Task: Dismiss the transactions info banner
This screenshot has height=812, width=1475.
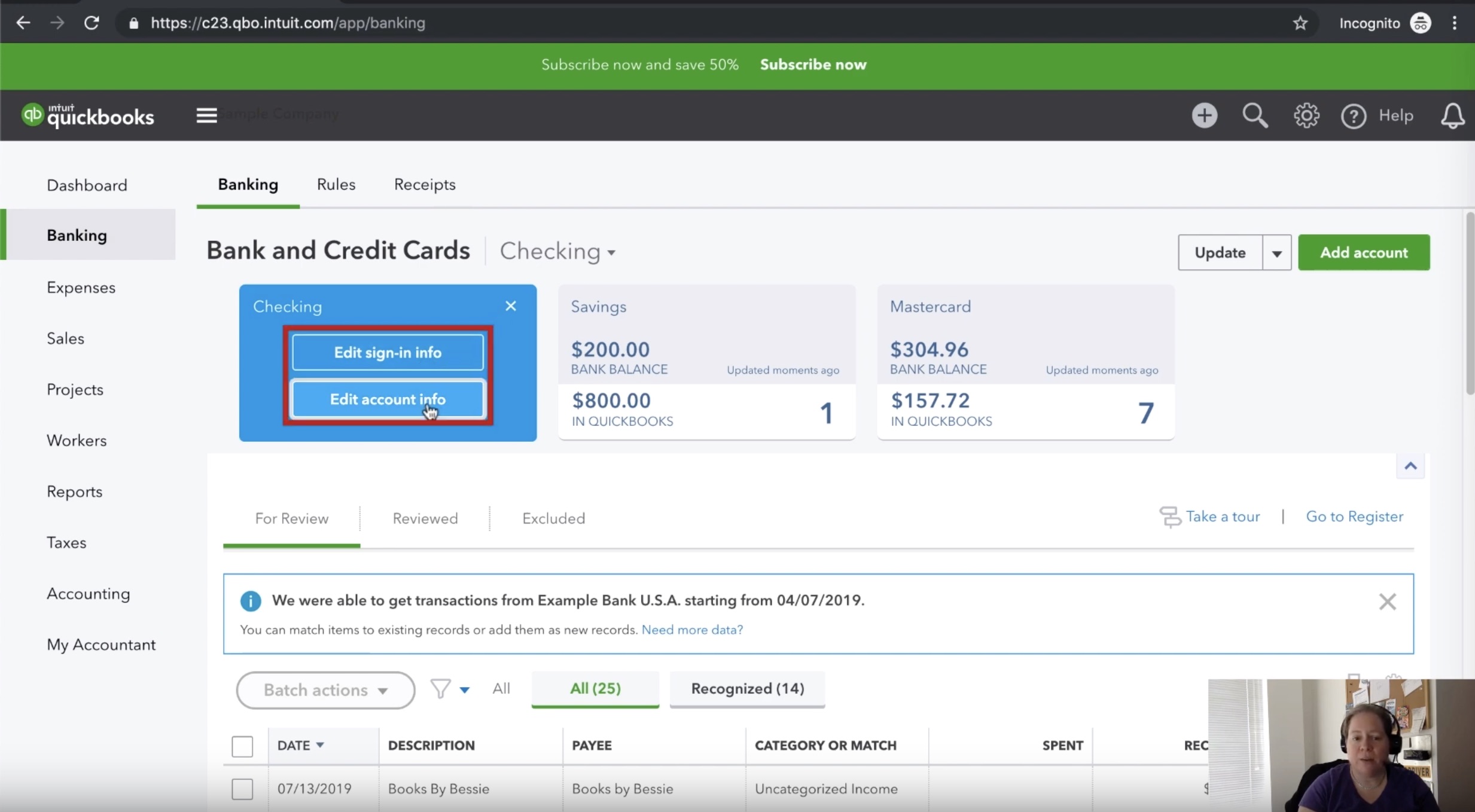Action: (1387, 602)
